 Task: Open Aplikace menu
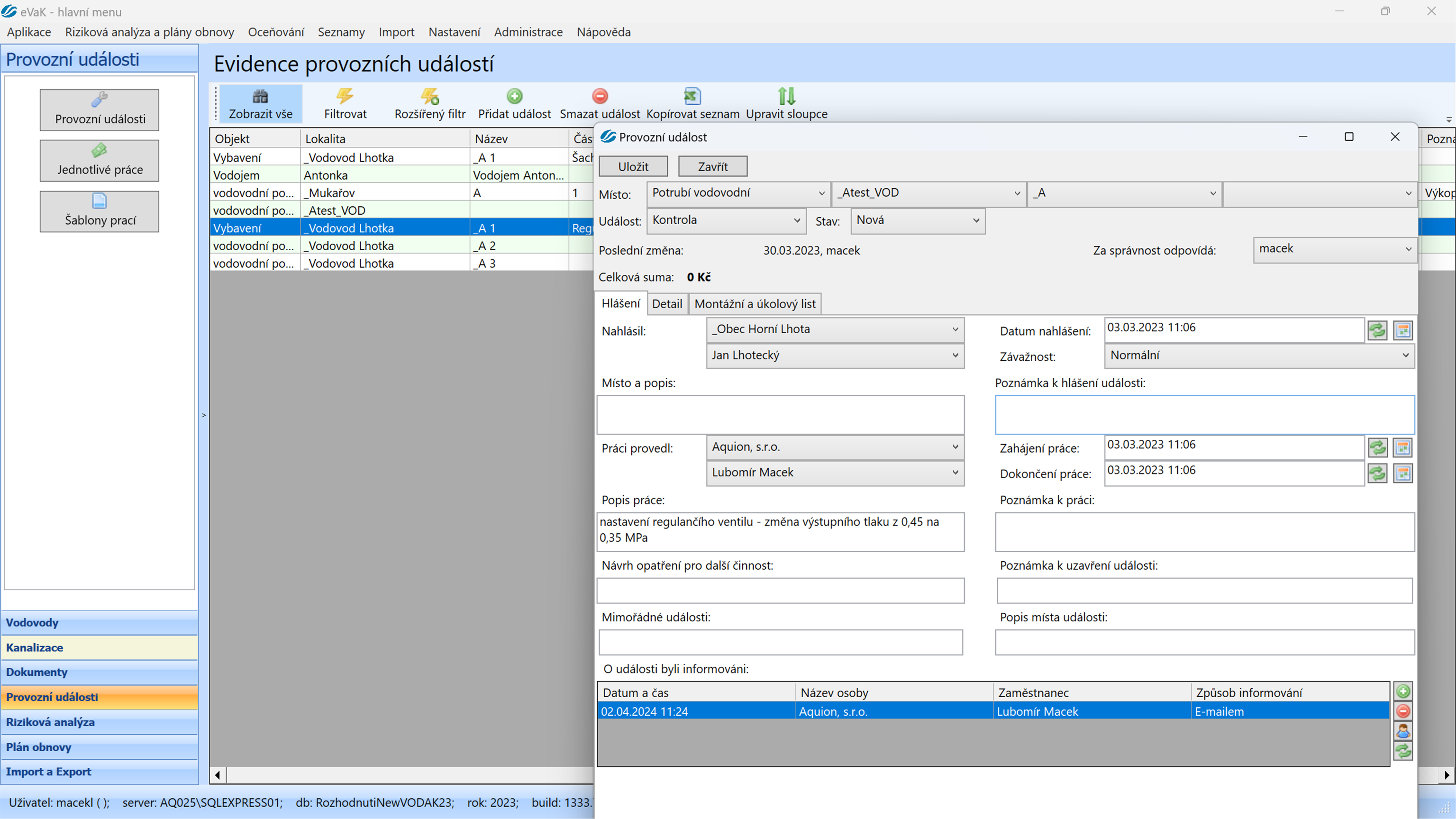(29, 32)
